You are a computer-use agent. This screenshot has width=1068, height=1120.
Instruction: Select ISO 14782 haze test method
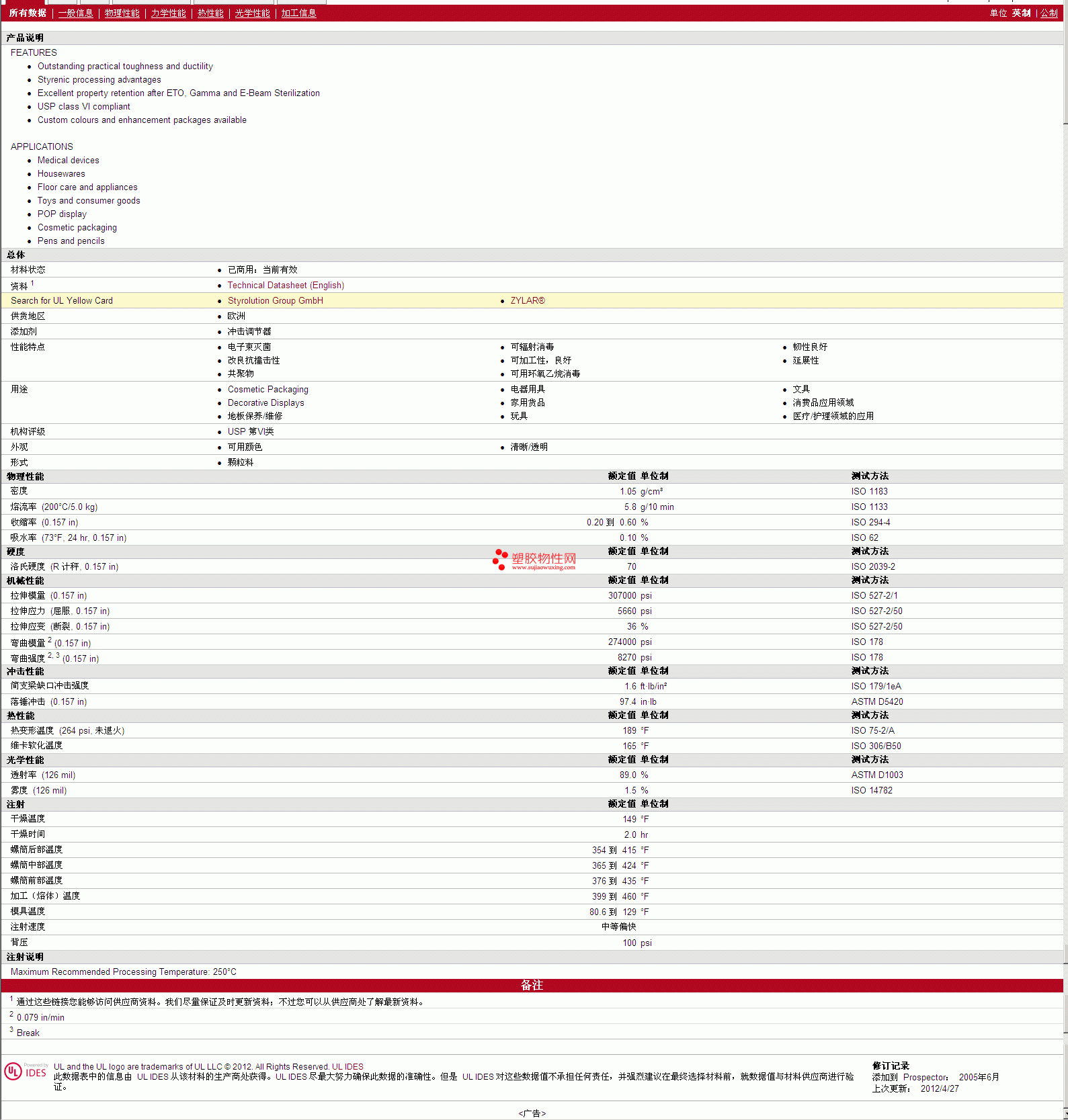tap(872, 791)
